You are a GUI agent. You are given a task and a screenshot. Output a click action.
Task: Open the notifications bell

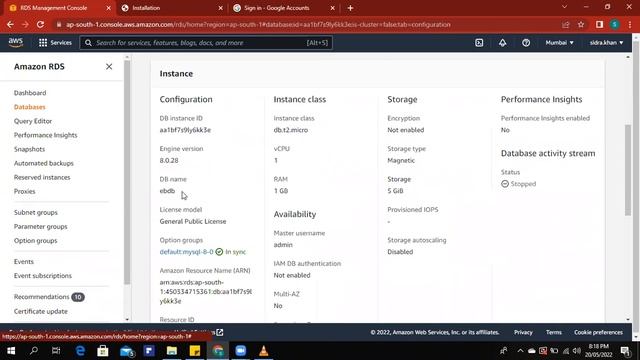[502, 42]
